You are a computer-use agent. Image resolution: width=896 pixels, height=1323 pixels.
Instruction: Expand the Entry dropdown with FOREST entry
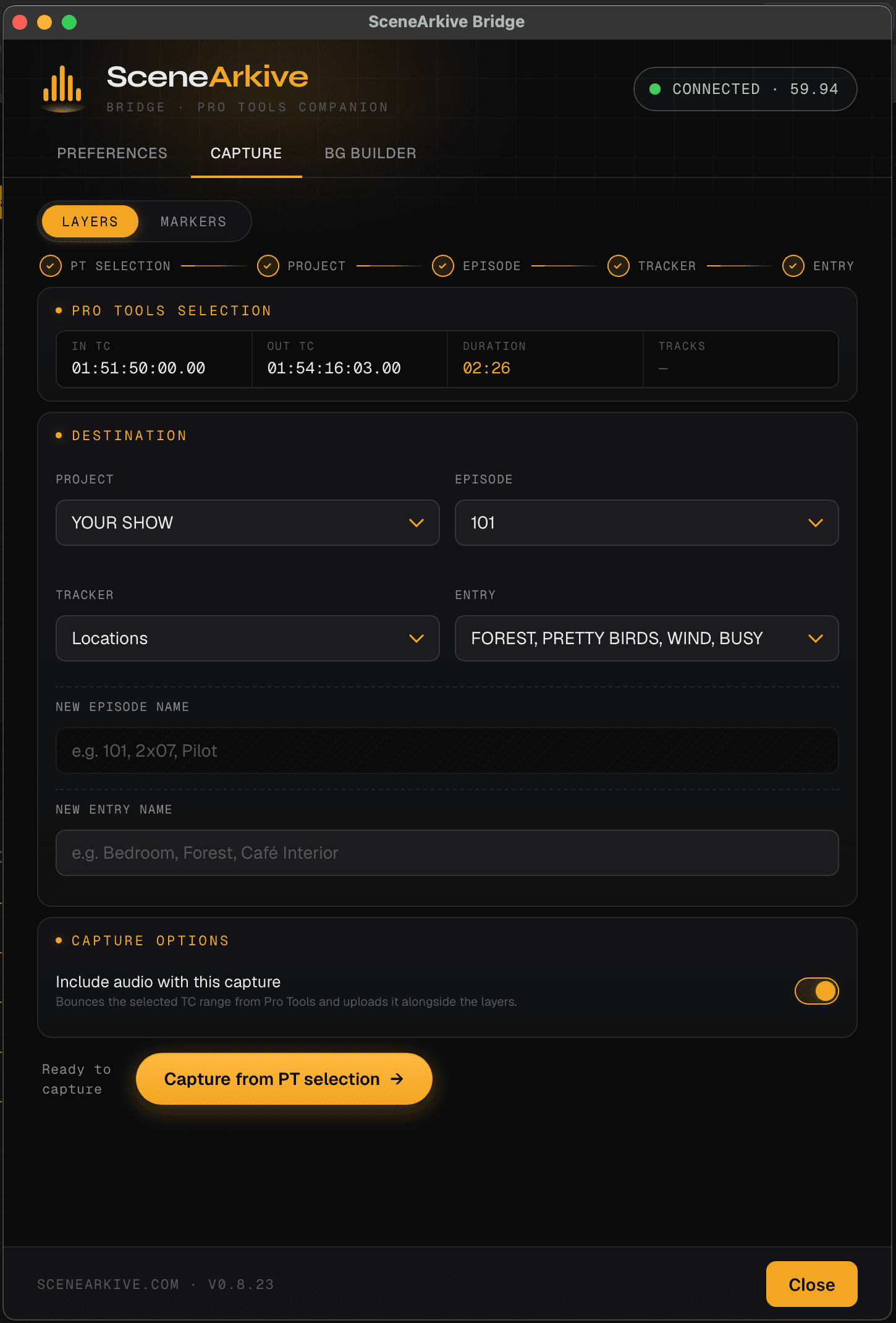[x=646, y=638]
